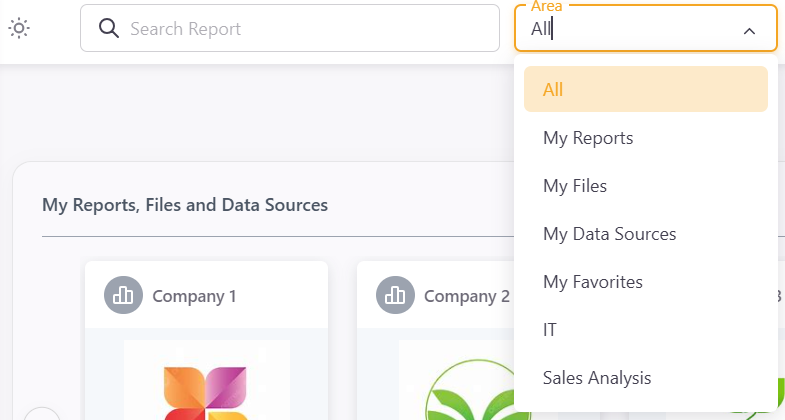
Task: Click the Company 1 colorful logo thumbnail
Action: [x=207, y=385]
